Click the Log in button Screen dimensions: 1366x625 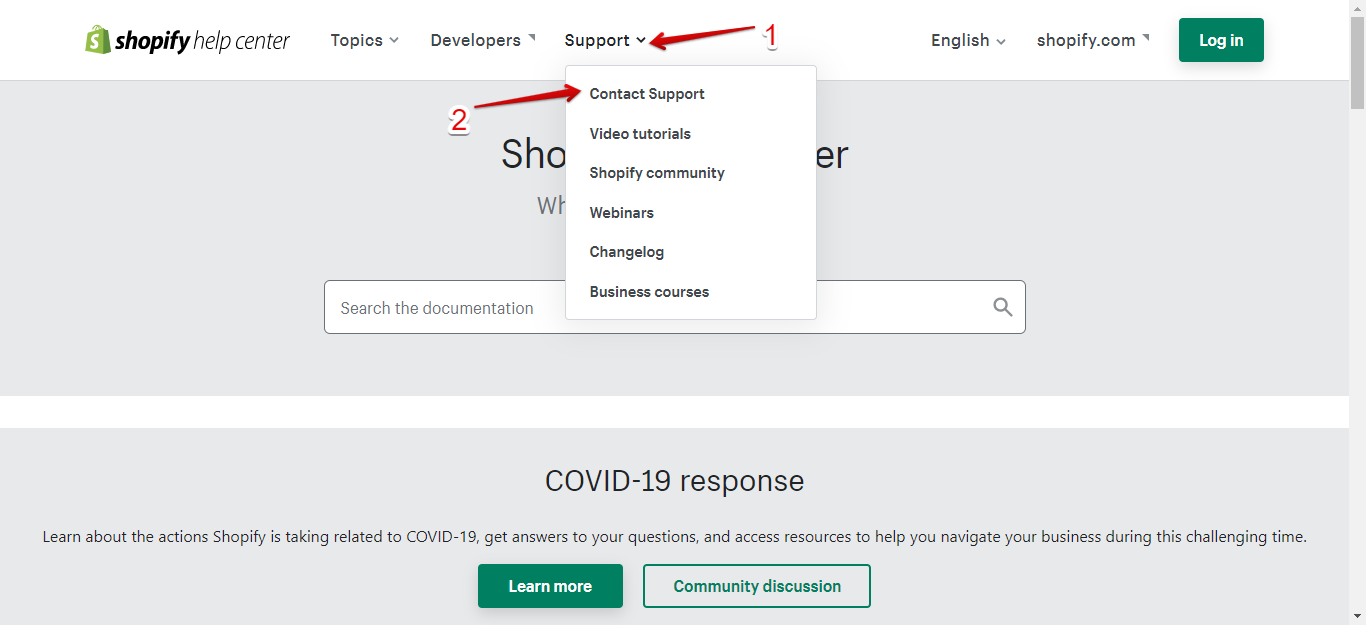point(1221,40)
